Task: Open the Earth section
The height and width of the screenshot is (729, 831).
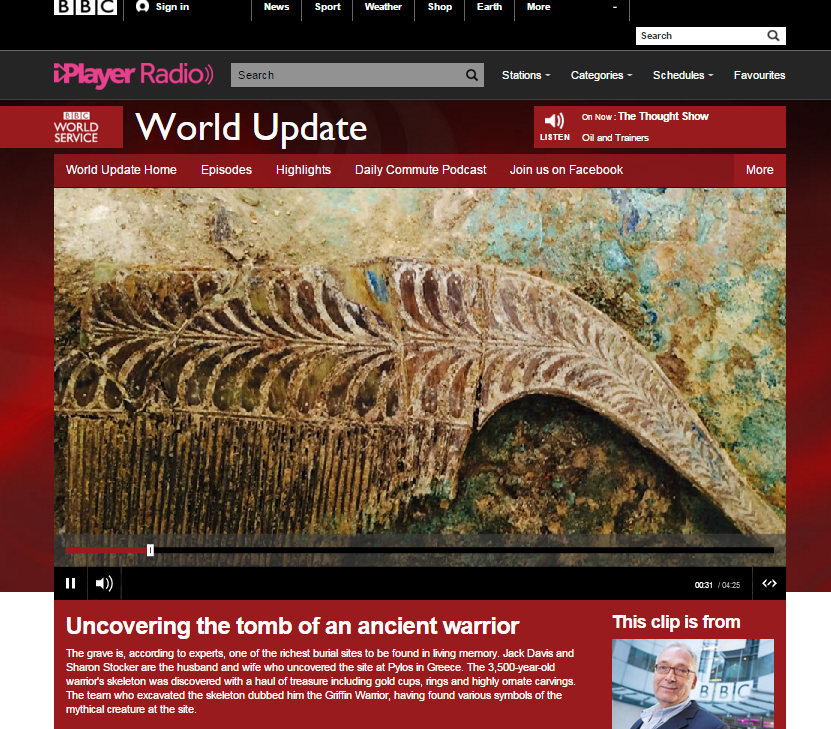Action: click(x=489, y=7)
